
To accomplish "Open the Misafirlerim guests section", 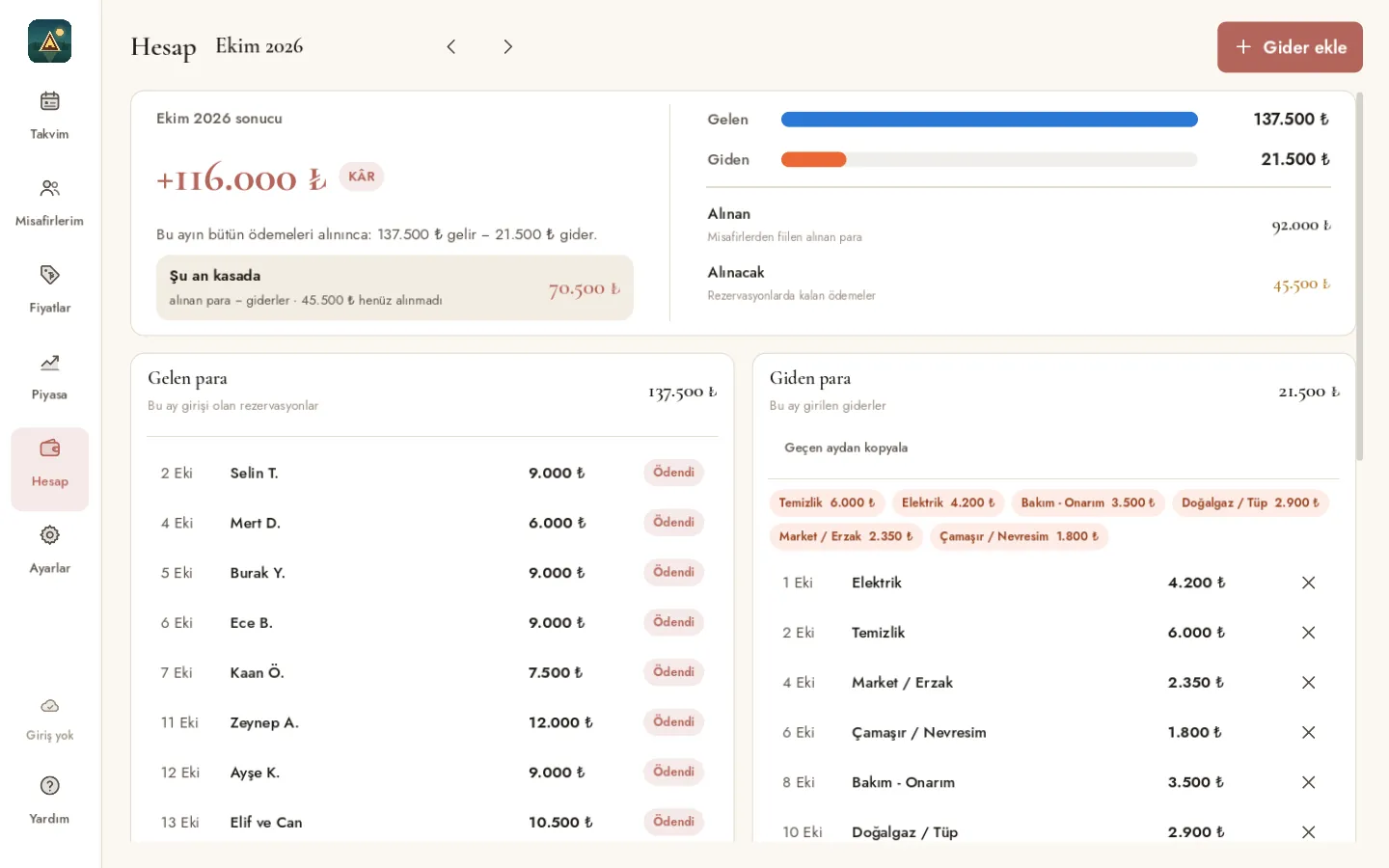I will pyautogui.click(x=49, y=203).
